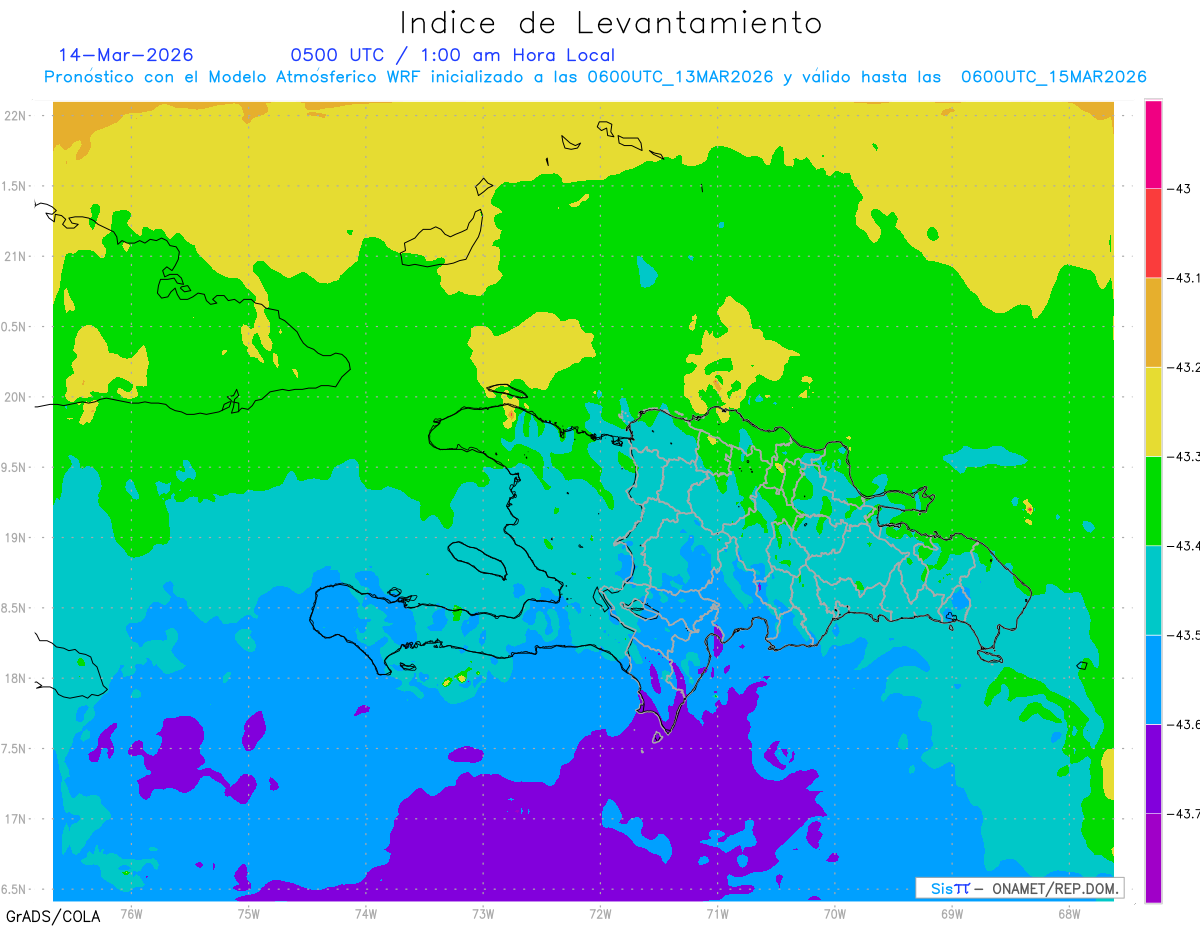The width and height of the screenshot is (1200, 927).
Task: Click the 'Pronostico con el Modelo Atmosferico WRF' line
Action: coord(595,77)
